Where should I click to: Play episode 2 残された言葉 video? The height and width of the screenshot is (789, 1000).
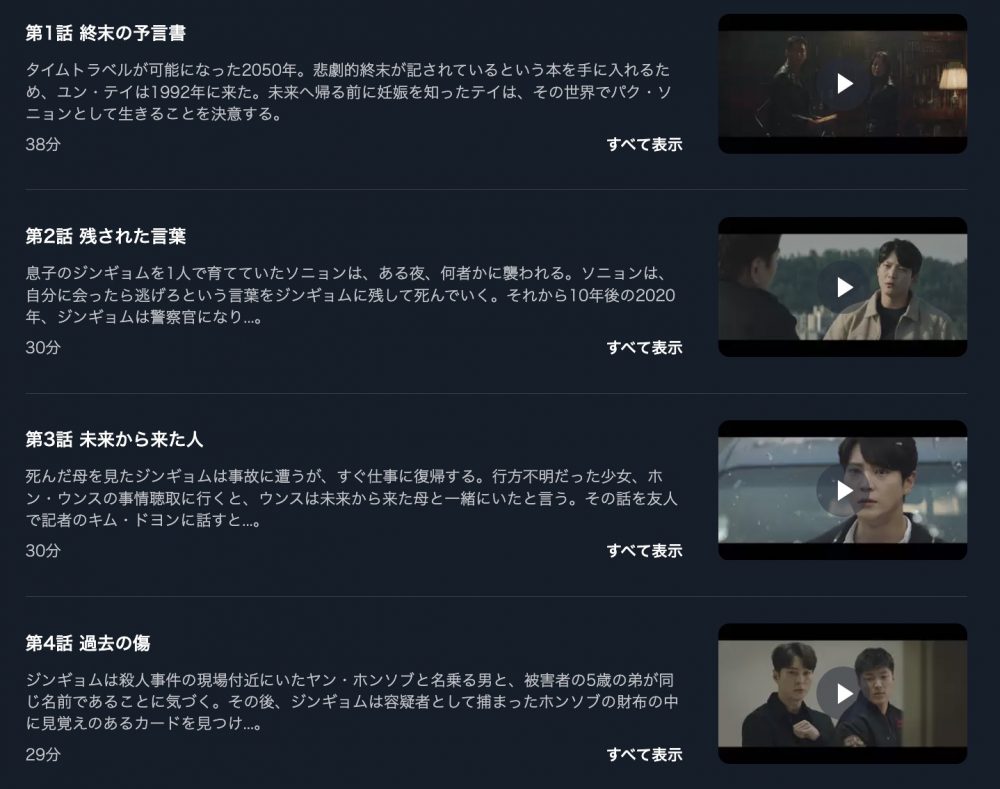tap(844, 287)
